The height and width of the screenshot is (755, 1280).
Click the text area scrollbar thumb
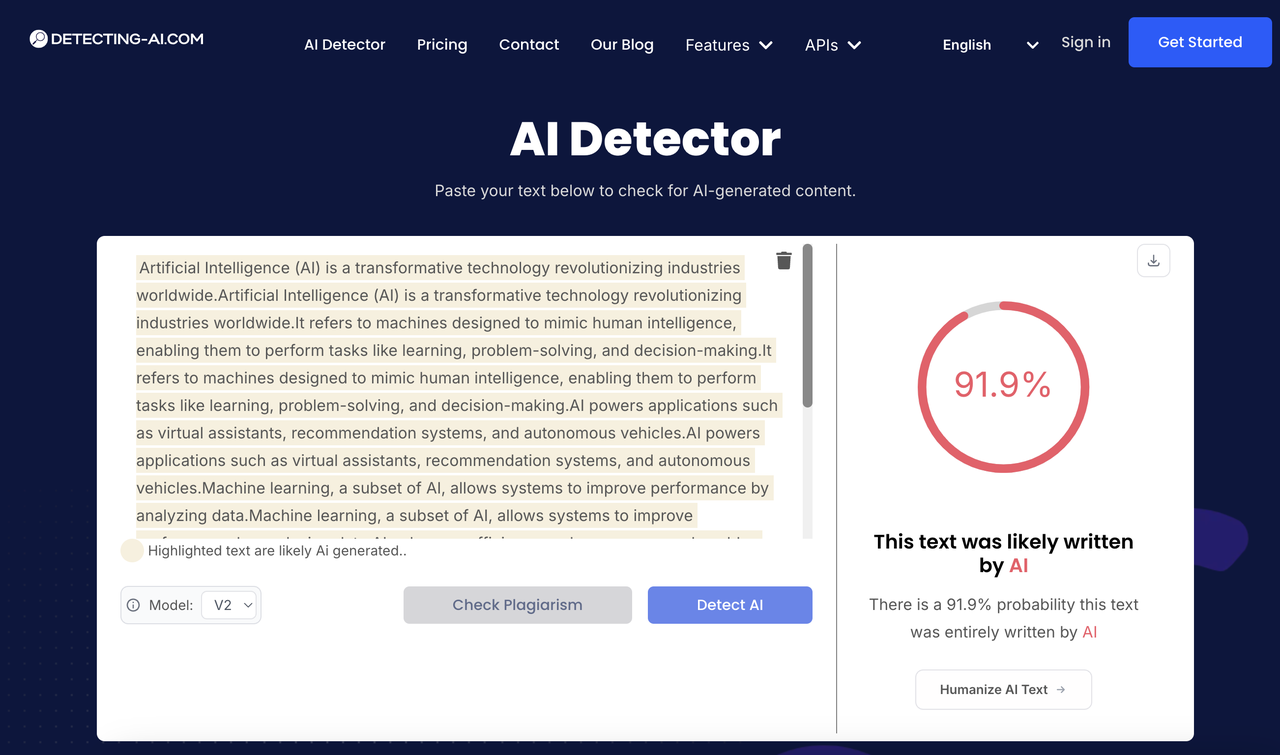[x=808, y=326]
